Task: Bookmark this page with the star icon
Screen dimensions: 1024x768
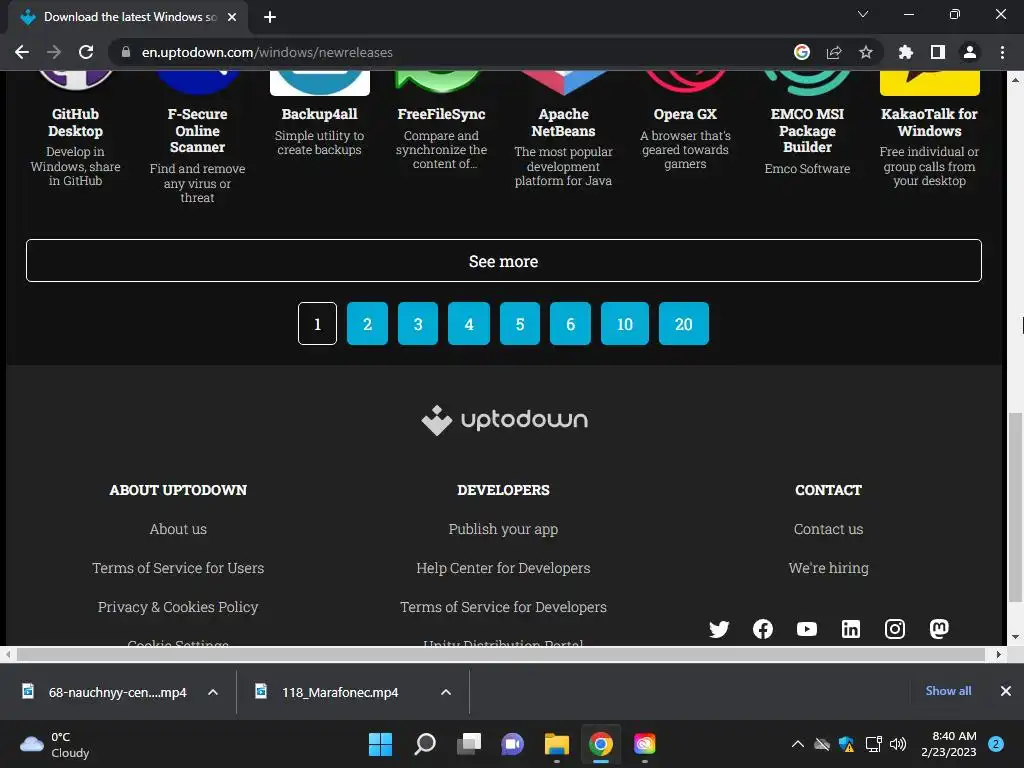Action: point(865,52)
